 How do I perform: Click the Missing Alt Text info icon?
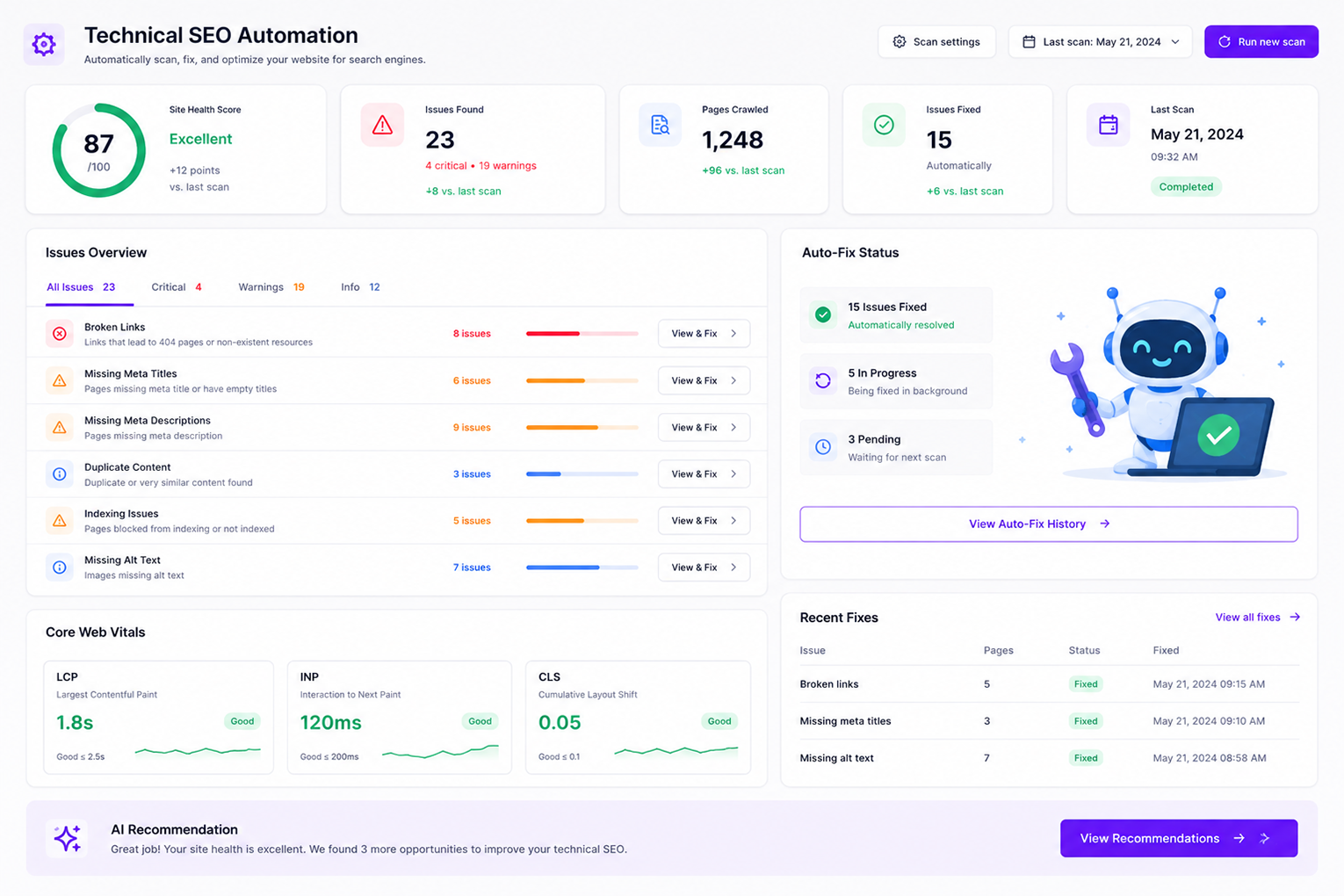59,567
